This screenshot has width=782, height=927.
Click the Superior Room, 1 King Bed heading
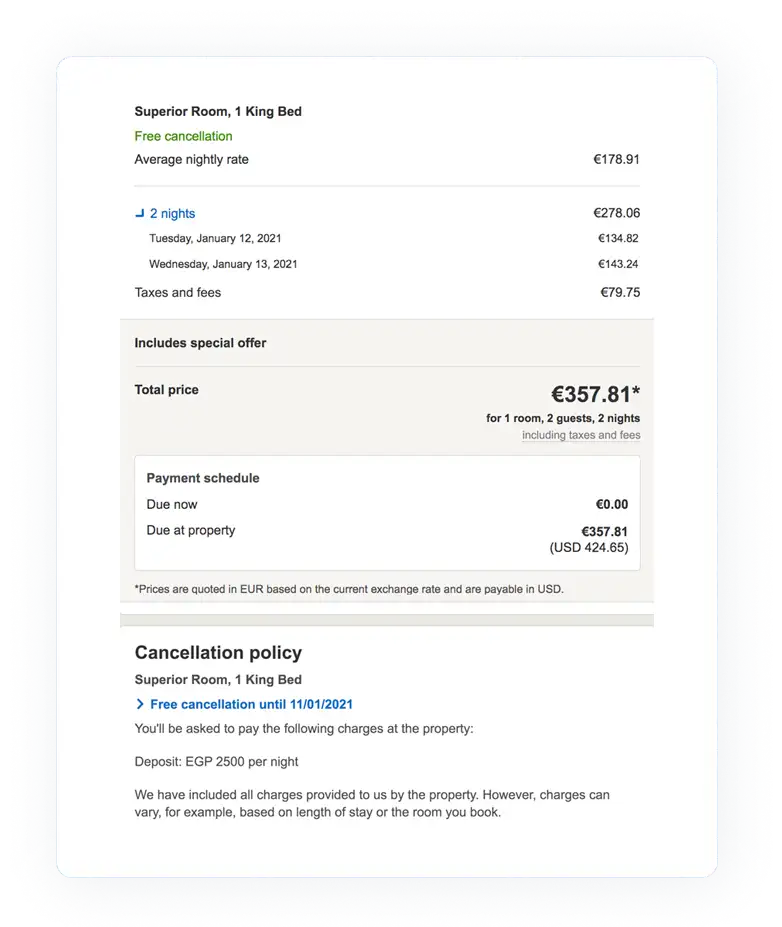218,111
